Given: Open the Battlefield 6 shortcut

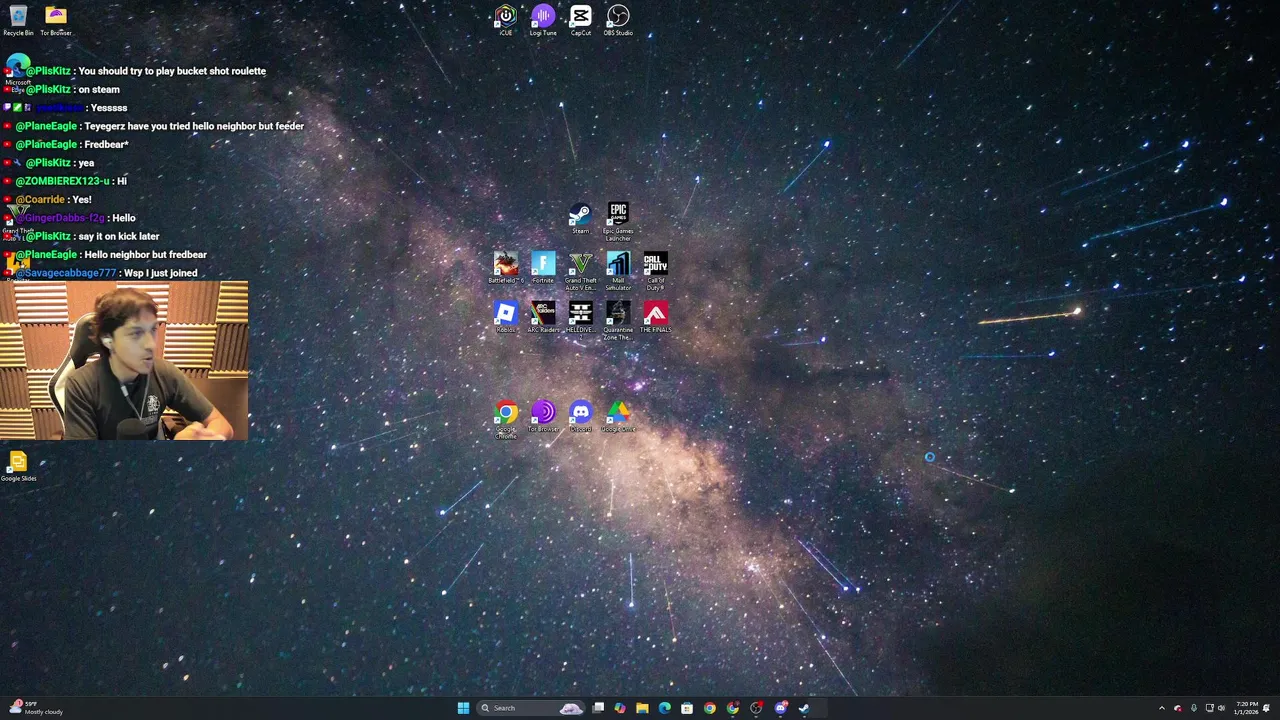Looking at the screenshot, I should point(506,268).
